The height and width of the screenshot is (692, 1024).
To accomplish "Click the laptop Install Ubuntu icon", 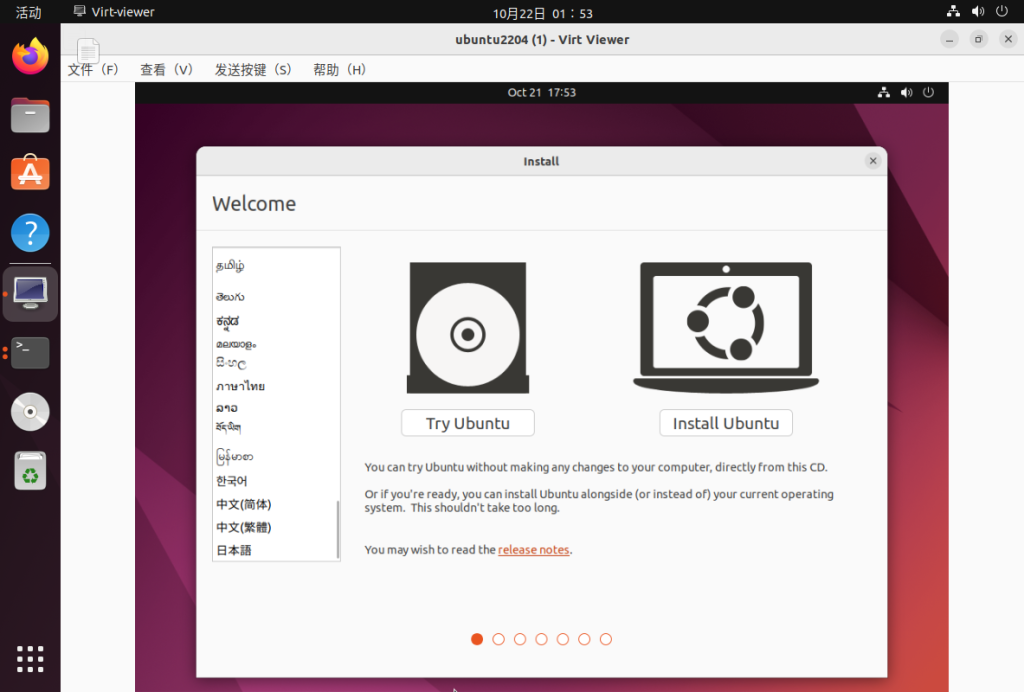I will click(725, 326).
